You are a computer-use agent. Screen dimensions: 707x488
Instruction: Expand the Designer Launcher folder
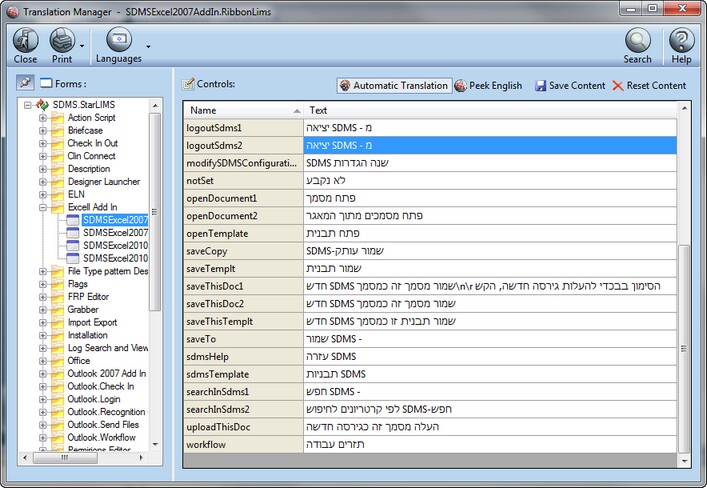[43, 182]
